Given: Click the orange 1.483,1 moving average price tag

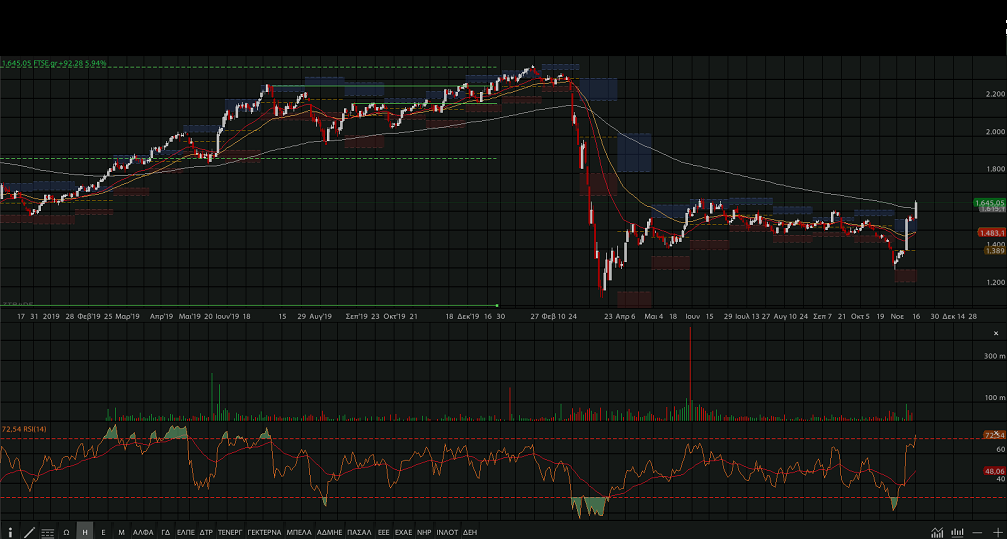Looking at the screenshot, I should click(989, 232).
